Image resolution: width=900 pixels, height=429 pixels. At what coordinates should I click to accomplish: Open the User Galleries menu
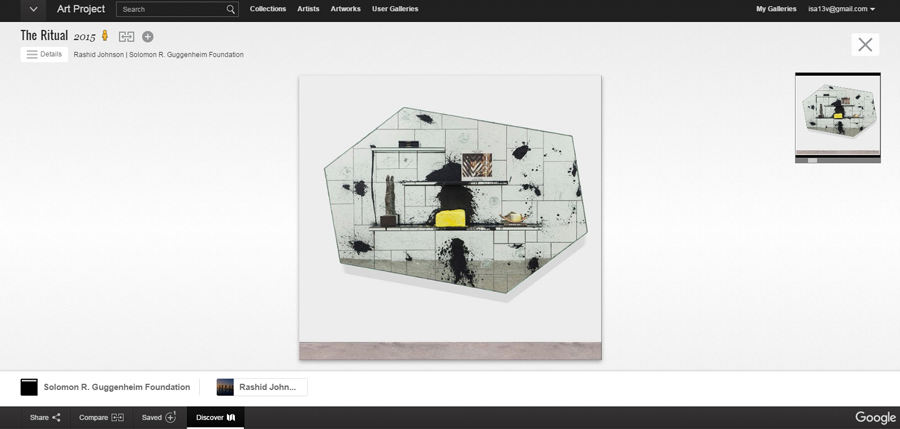point(395,9)
